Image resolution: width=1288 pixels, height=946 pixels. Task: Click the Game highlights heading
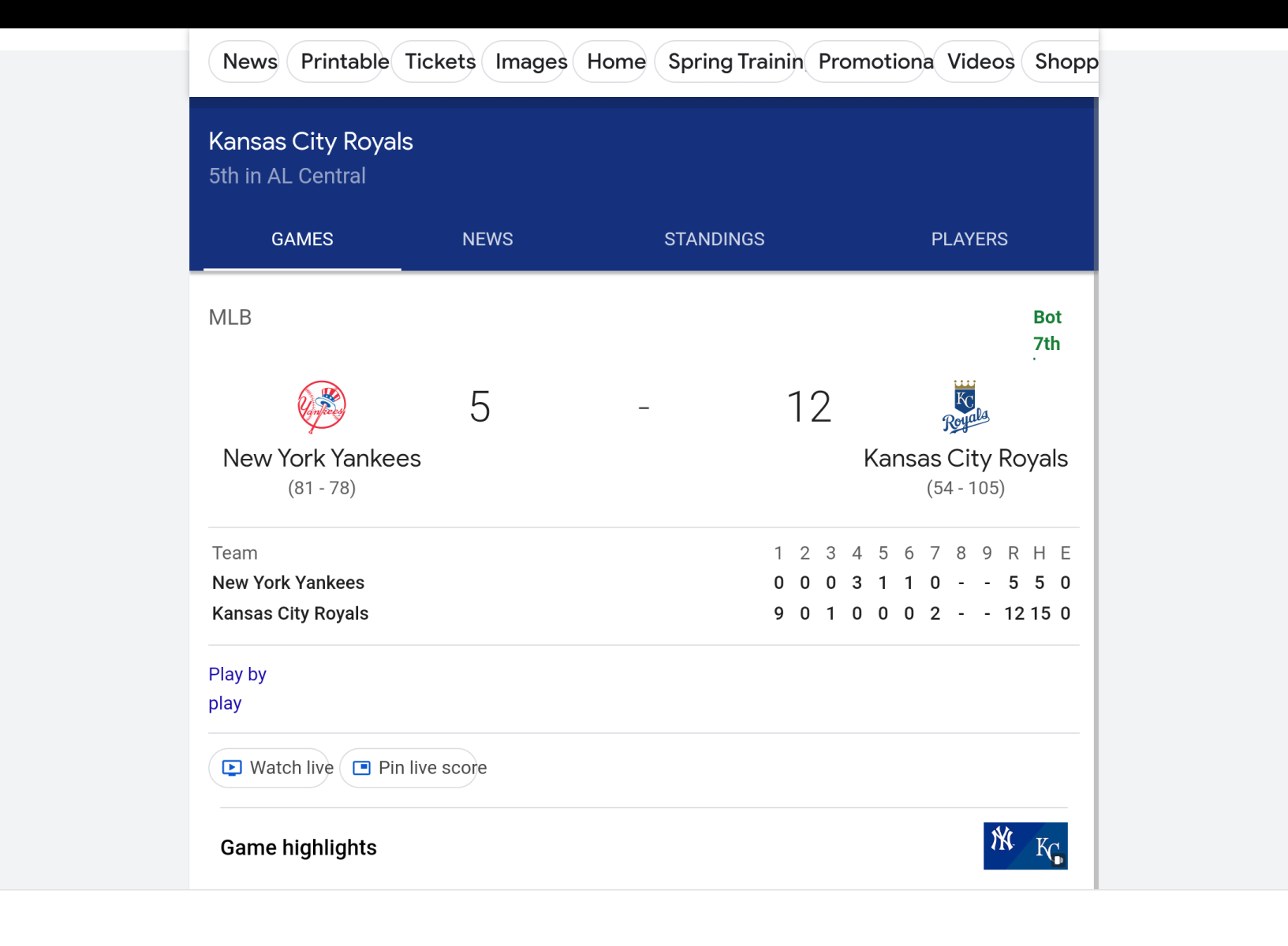[298, 847]
